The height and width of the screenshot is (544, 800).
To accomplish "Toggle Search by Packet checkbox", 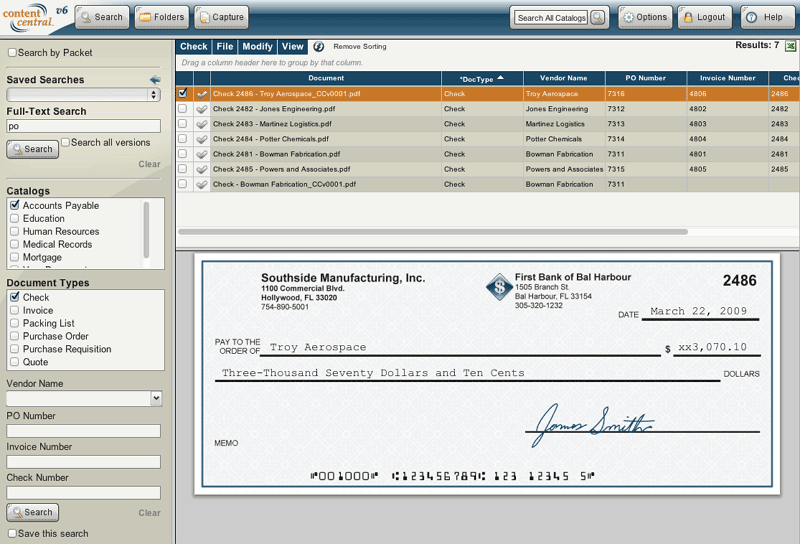I will tap(12, 53).
